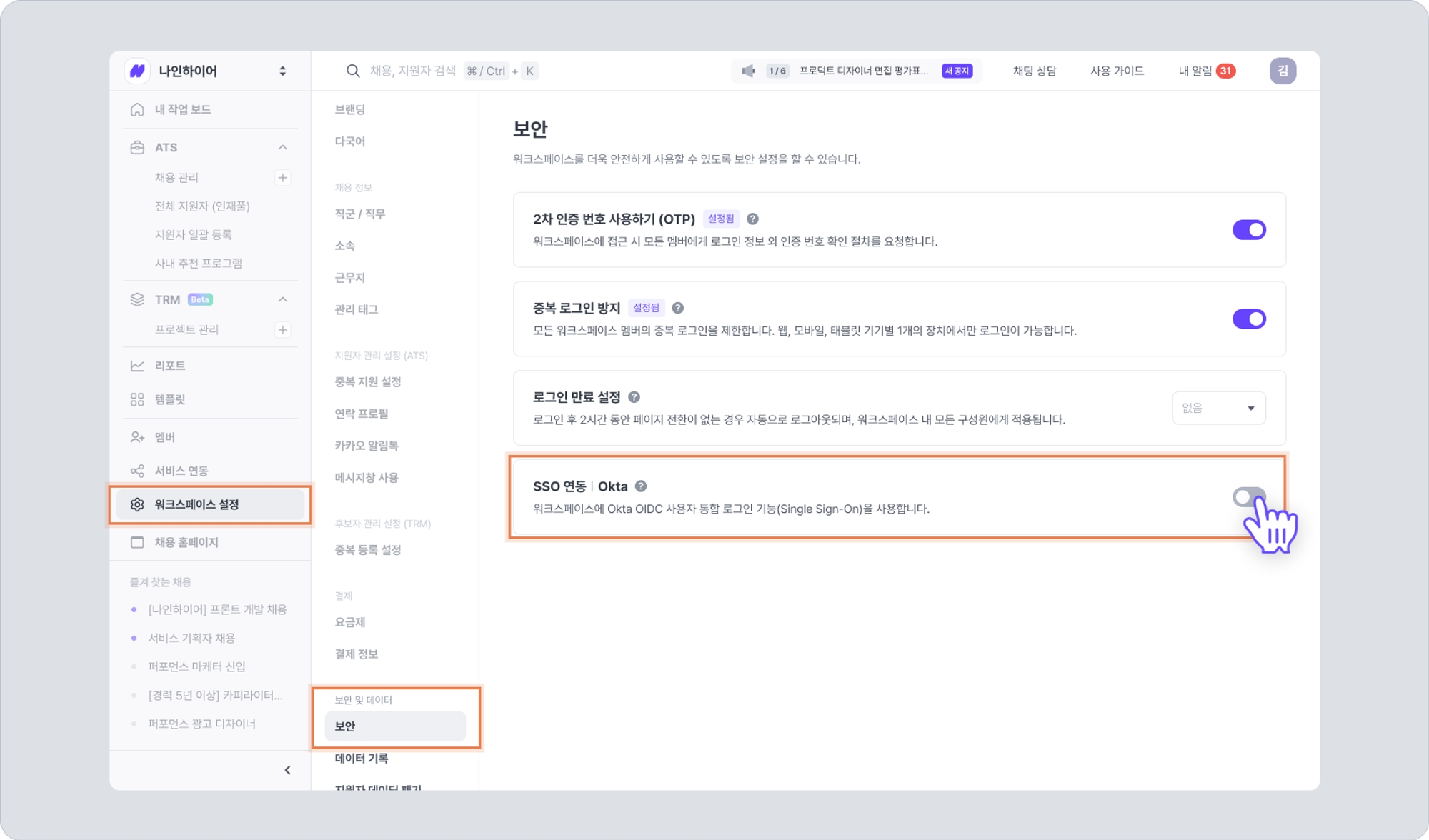Viewport: 1429px width, 840px height.
Task: Click the search magnifier icon
Action: pyautogui.click(x=352, y=71)
